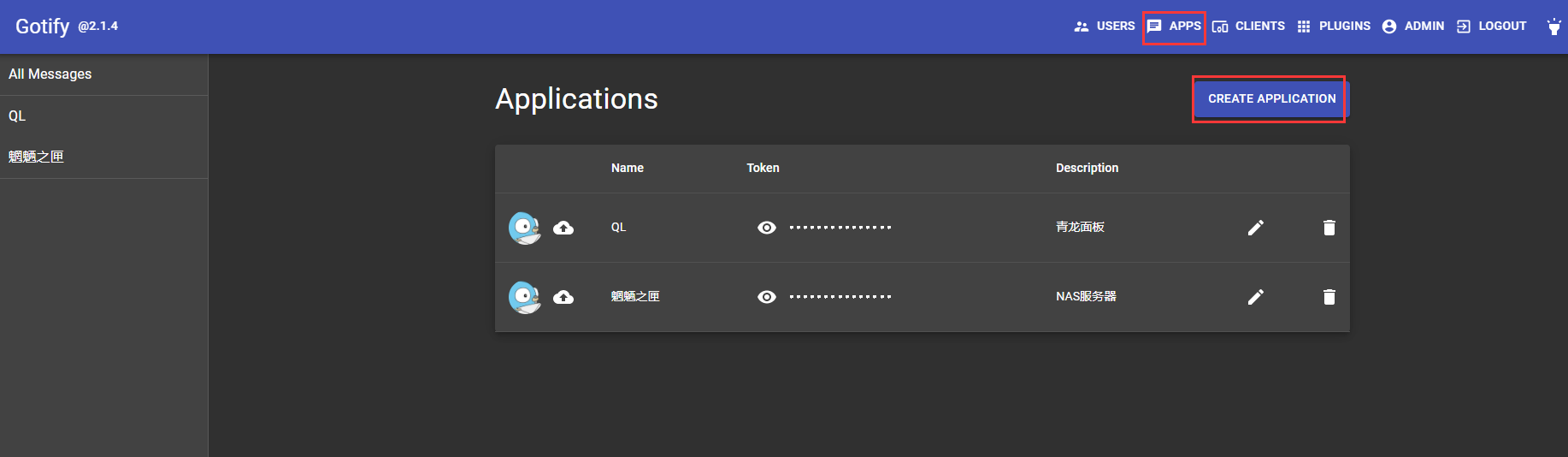The image size is (1568, 457).
Task: Click the Applications page heading
Action: pos(576,99)
